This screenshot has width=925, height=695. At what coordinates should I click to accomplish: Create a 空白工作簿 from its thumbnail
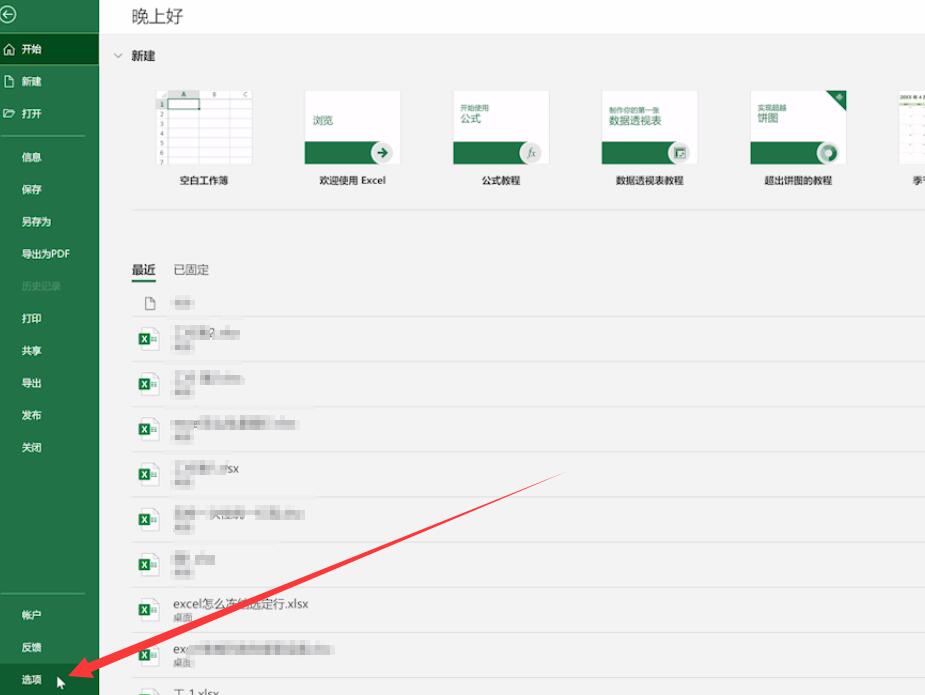point(204,127)
